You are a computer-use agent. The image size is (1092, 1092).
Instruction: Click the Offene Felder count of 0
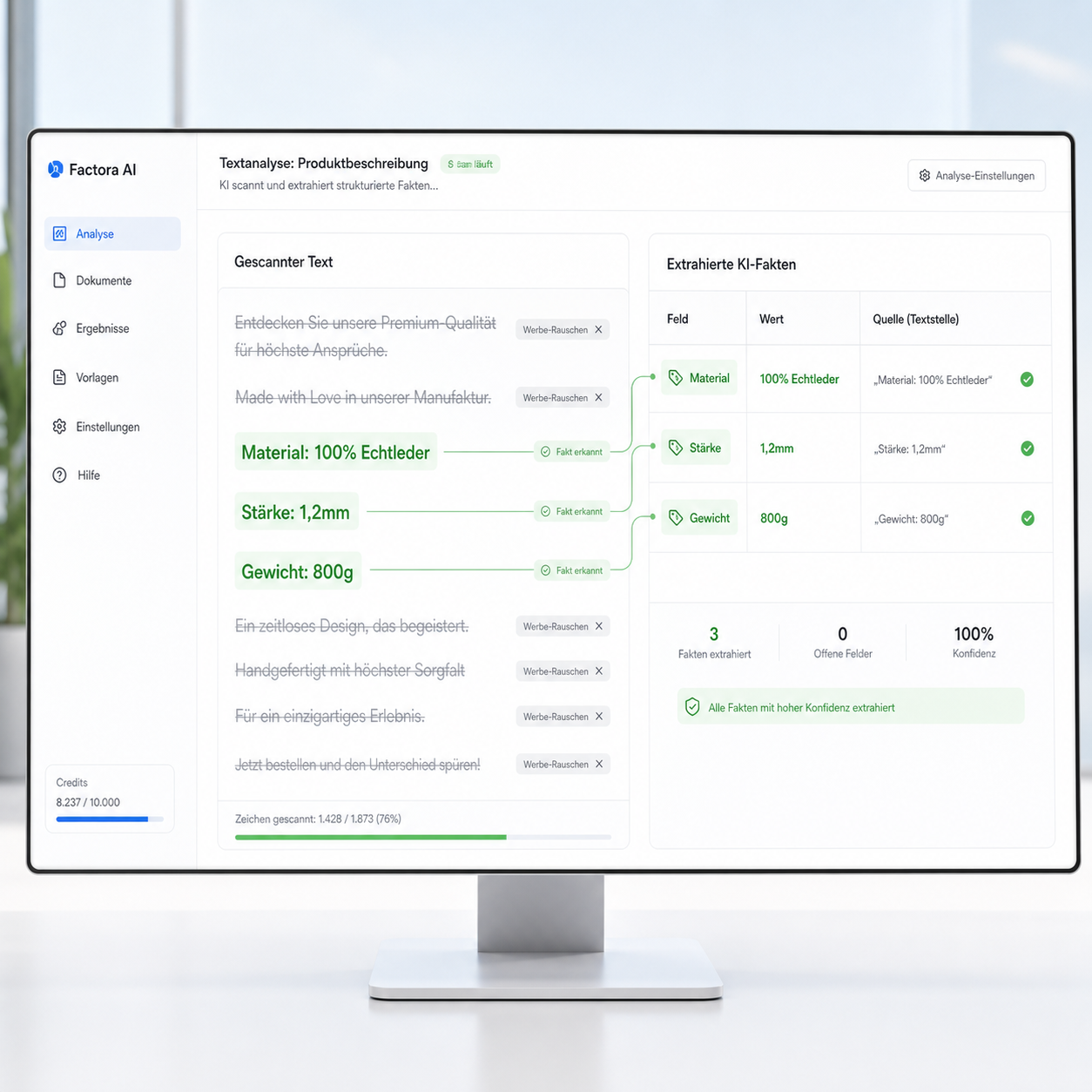(x=842, y=634)
